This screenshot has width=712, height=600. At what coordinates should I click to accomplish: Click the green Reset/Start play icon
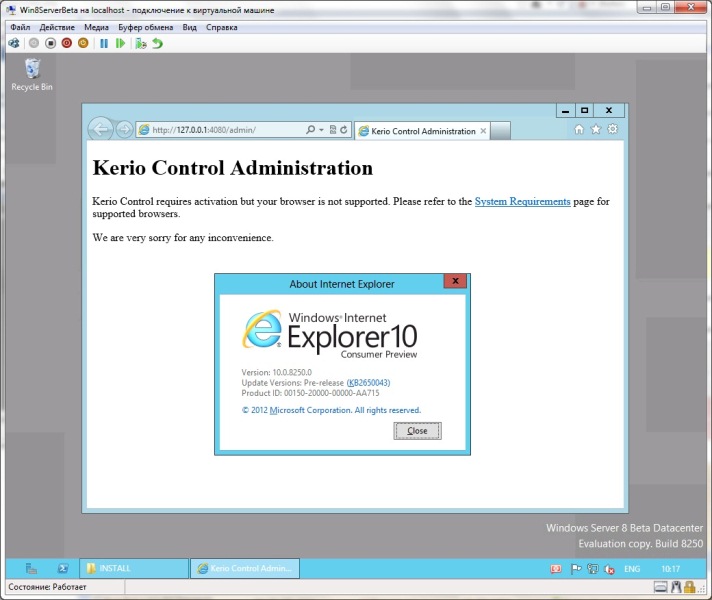[x=120, y=43]
